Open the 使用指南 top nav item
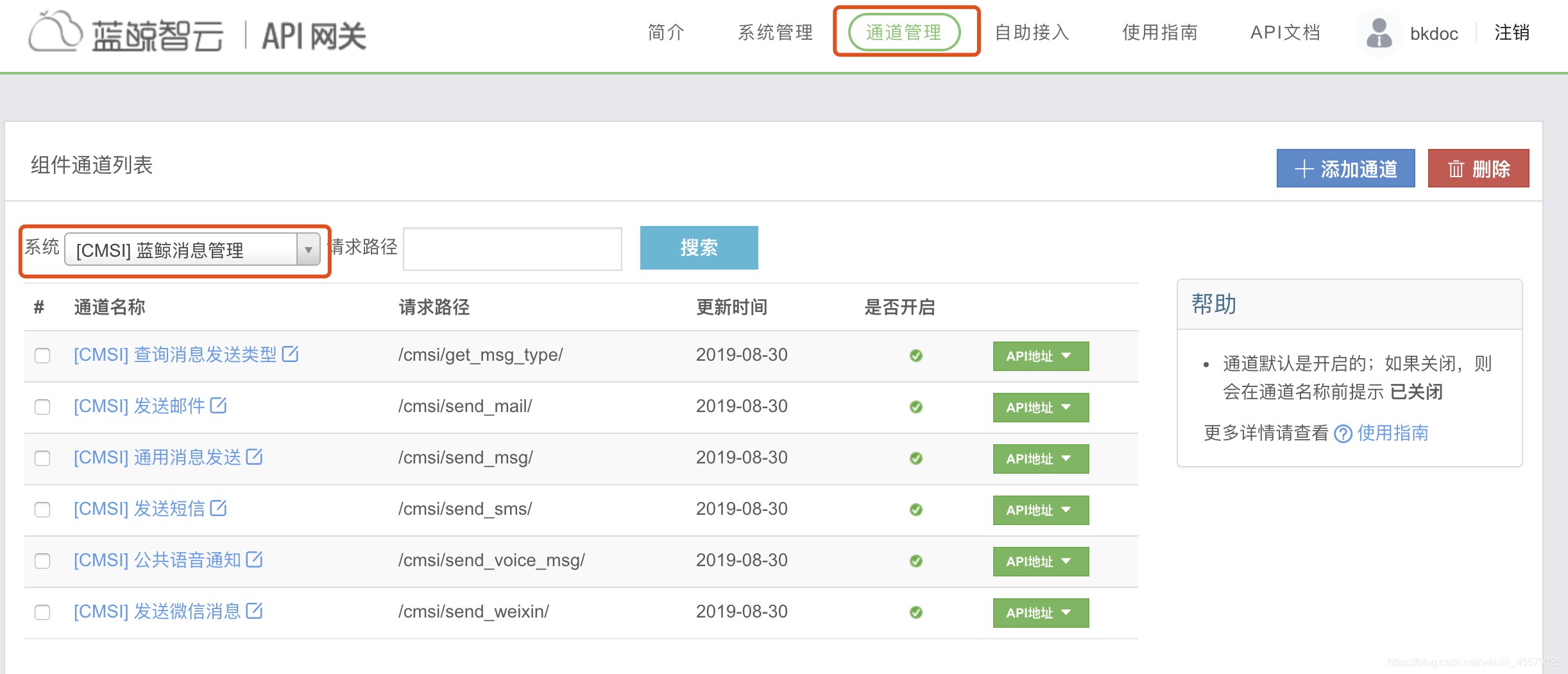 [x=1160, y=33]
